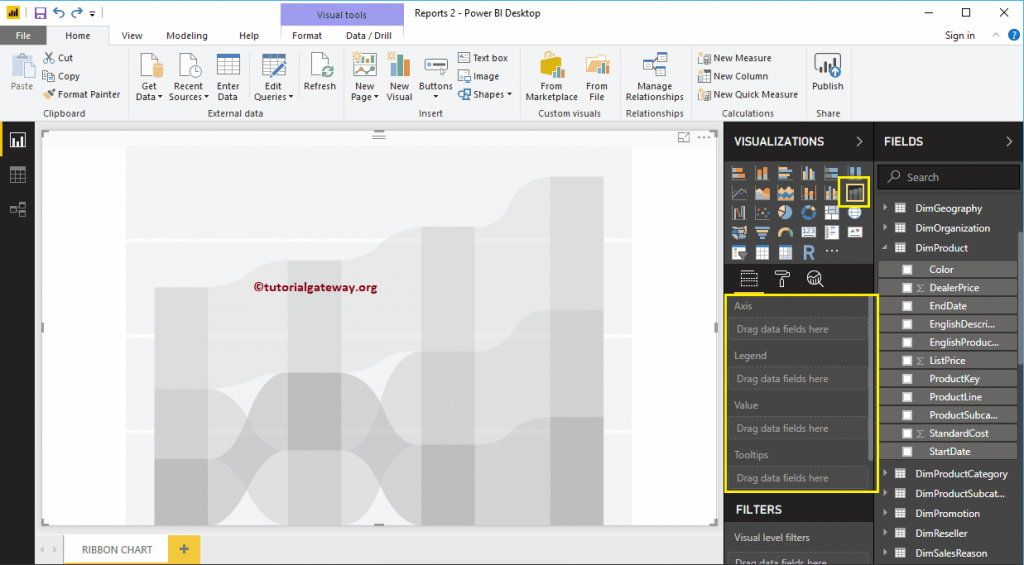Viewport: 1024px width, 565px height.
Task: Collapse the DimProduct table
Action: (886, 248)
